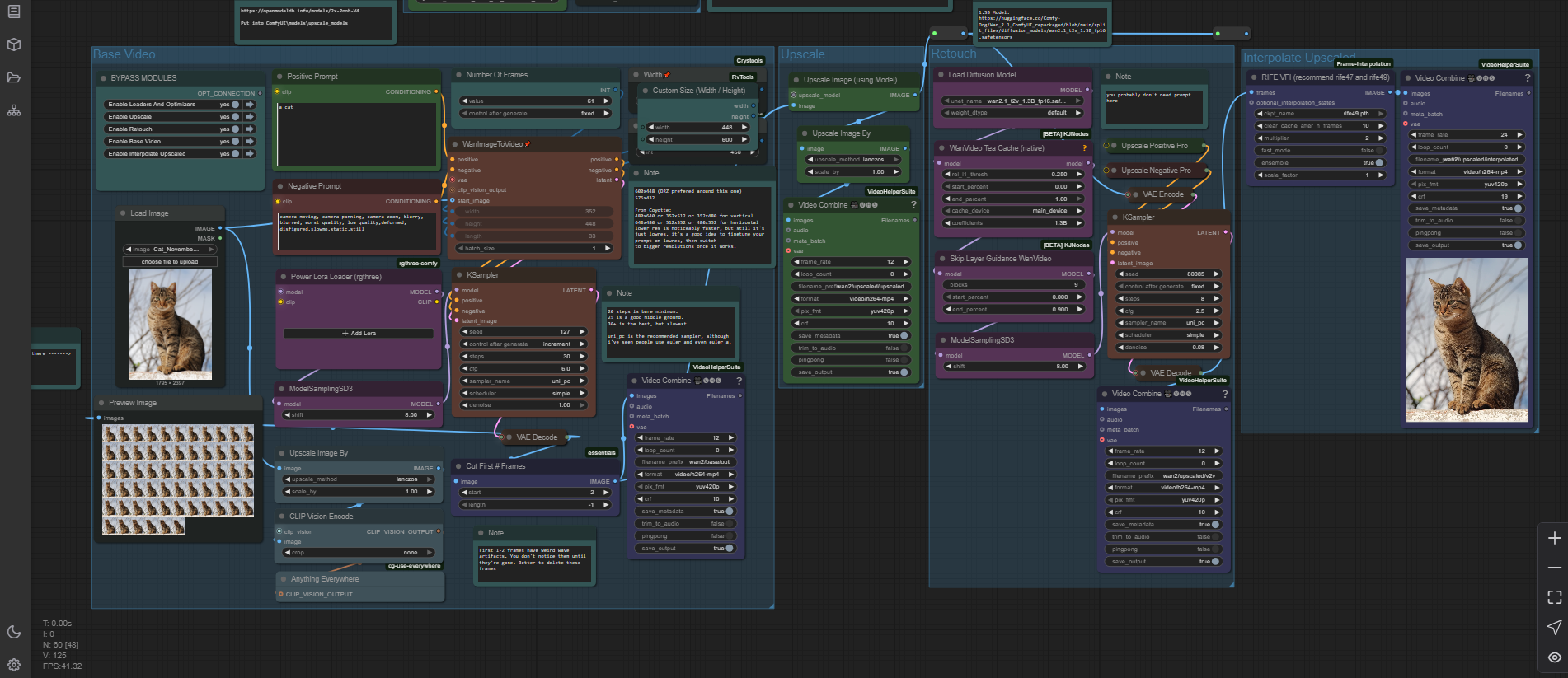Toggle fast_mode in the RIFE VFI node
This screenshot has height=678, width=1568.
1379,151
